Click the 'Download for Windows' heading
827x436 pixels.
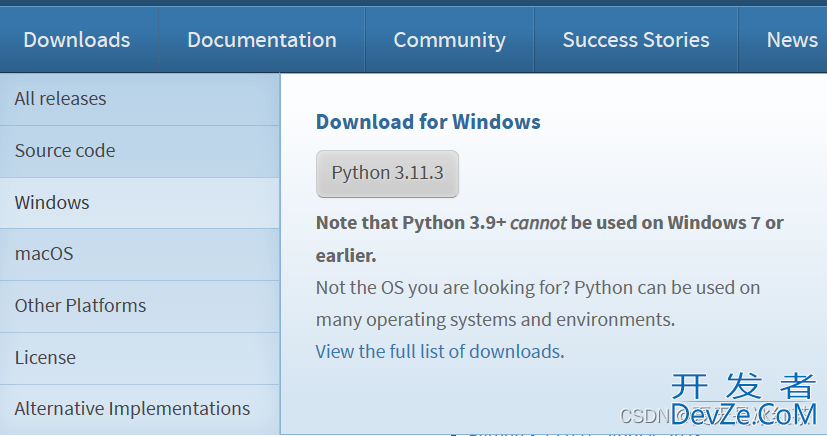pyautogui.click(x=428, y=122)
